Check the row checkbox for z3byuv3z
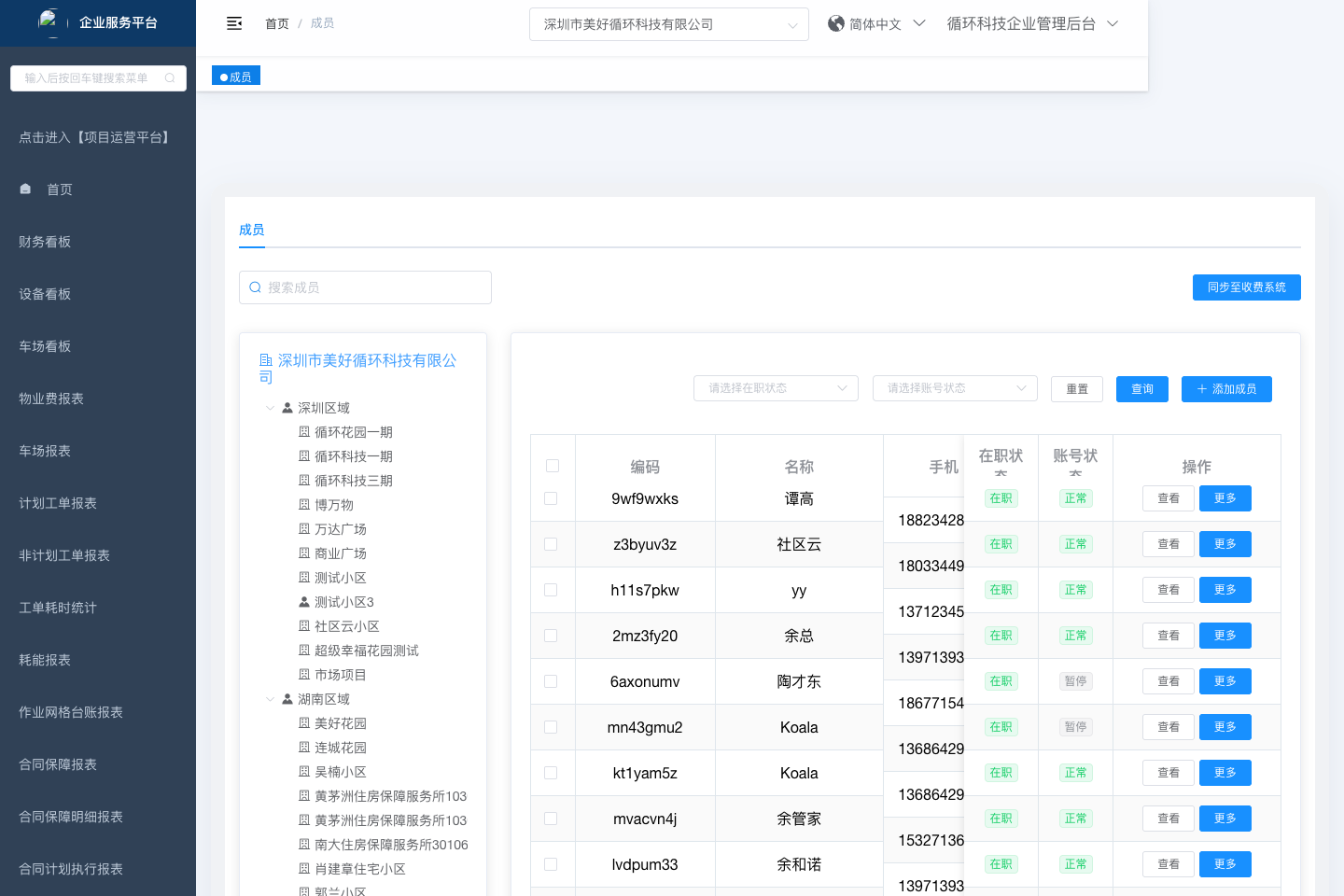The image size is (1344, 896). coord(551,544)
